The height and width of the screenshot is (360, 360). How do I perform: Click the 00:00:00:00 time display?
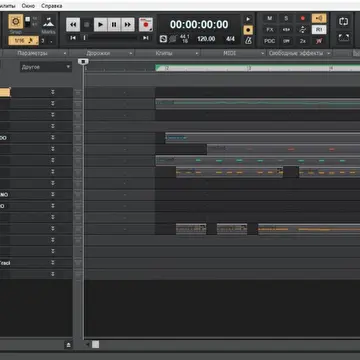tap(199, 25)
